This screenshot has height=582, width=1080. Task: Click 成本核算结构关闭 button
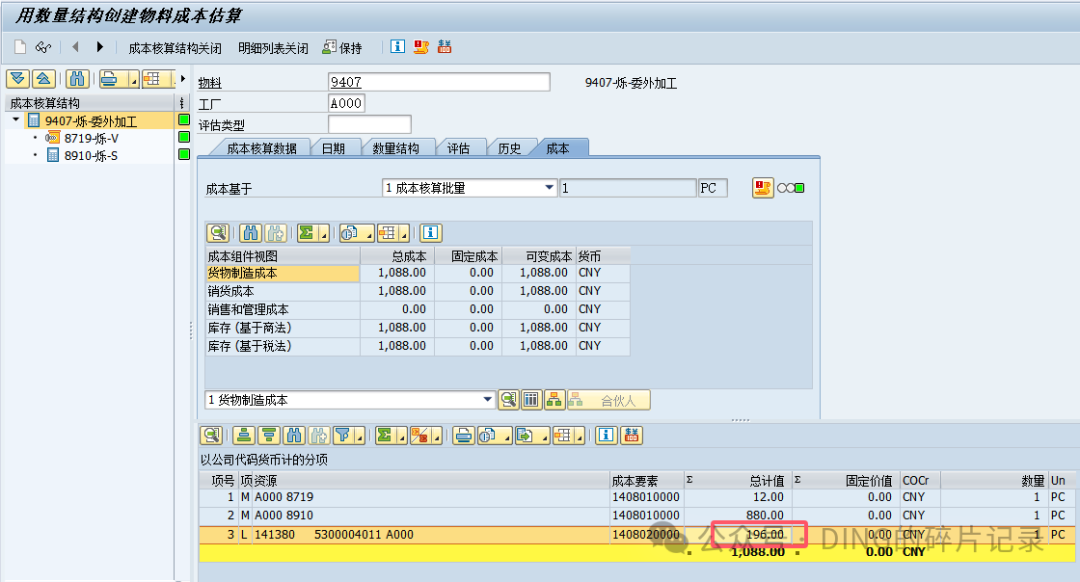(x=175, y=48)
